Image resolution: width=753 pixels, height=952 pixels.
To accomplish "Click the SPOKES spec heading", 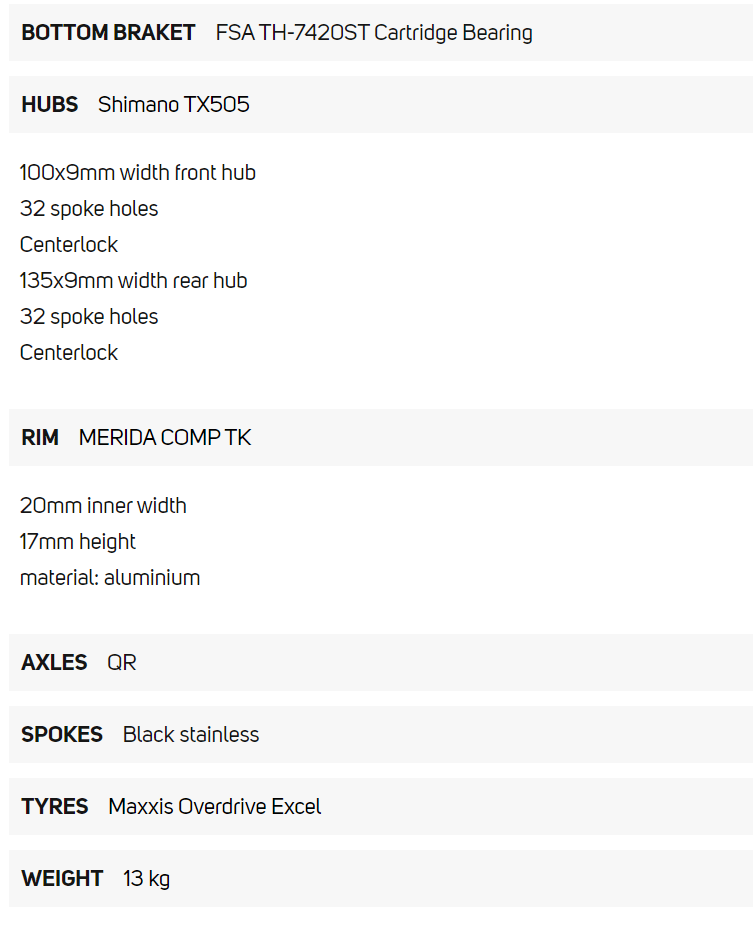I will coord(62,735).
